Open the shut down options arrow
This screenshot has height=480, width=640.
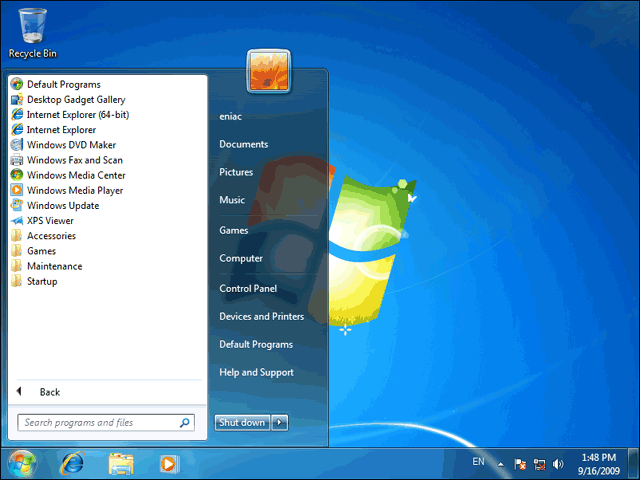[x=280, y=422]
